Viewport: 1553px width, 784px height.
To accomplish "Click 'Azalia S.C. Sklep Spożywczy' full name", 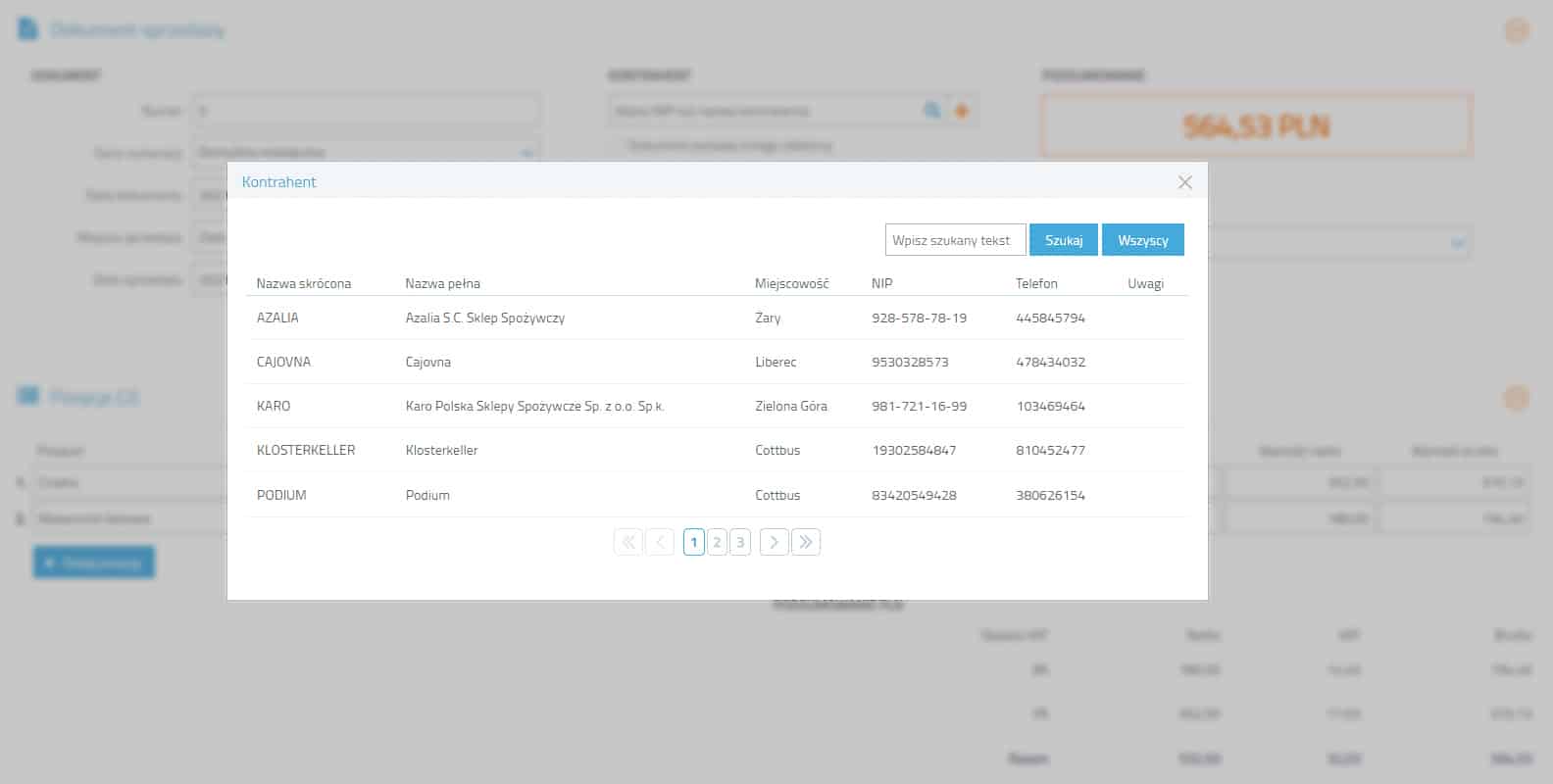I will tap(485, 318).
